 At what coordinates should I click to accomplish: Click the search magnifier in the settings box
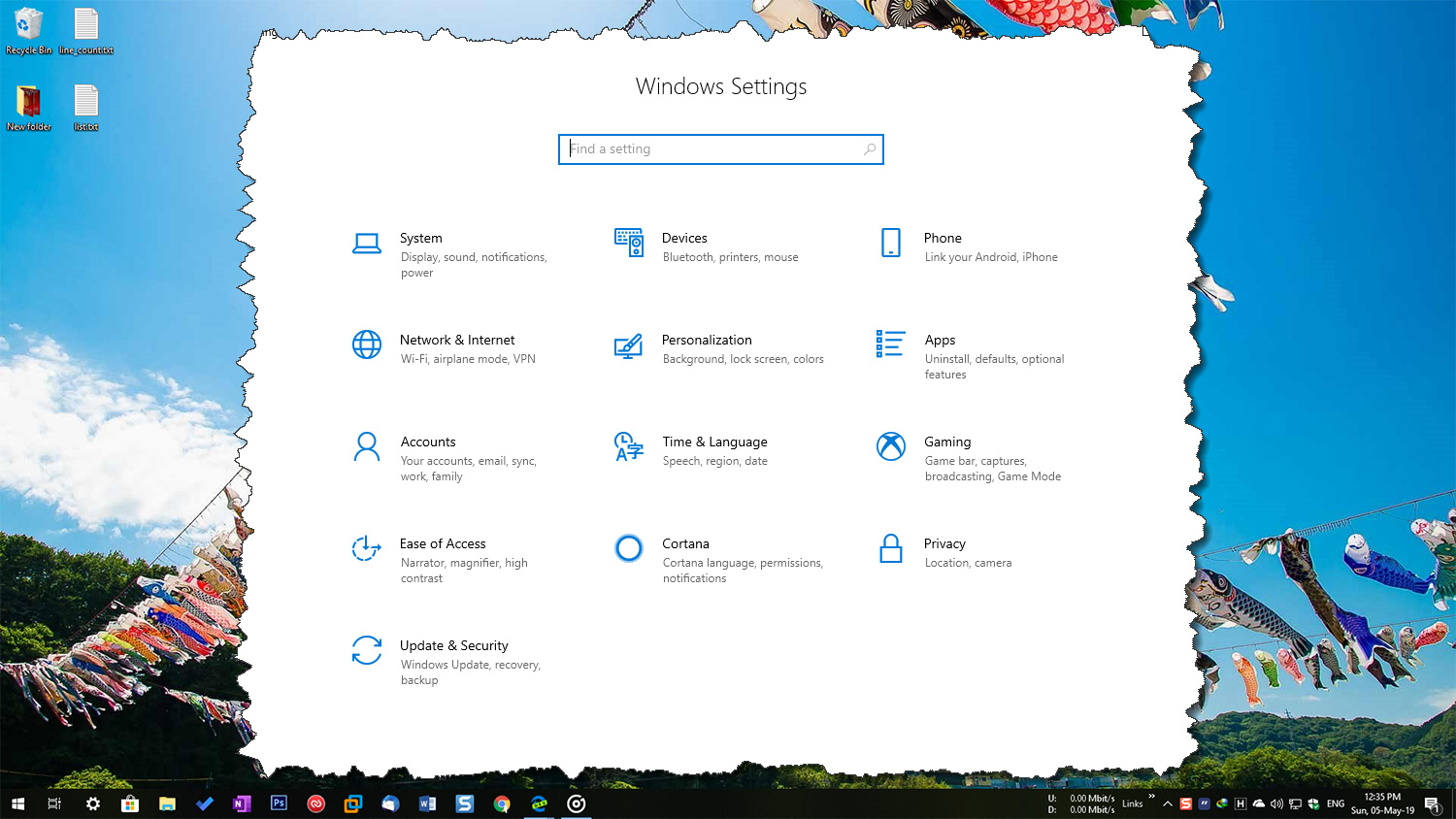(870, 149)
